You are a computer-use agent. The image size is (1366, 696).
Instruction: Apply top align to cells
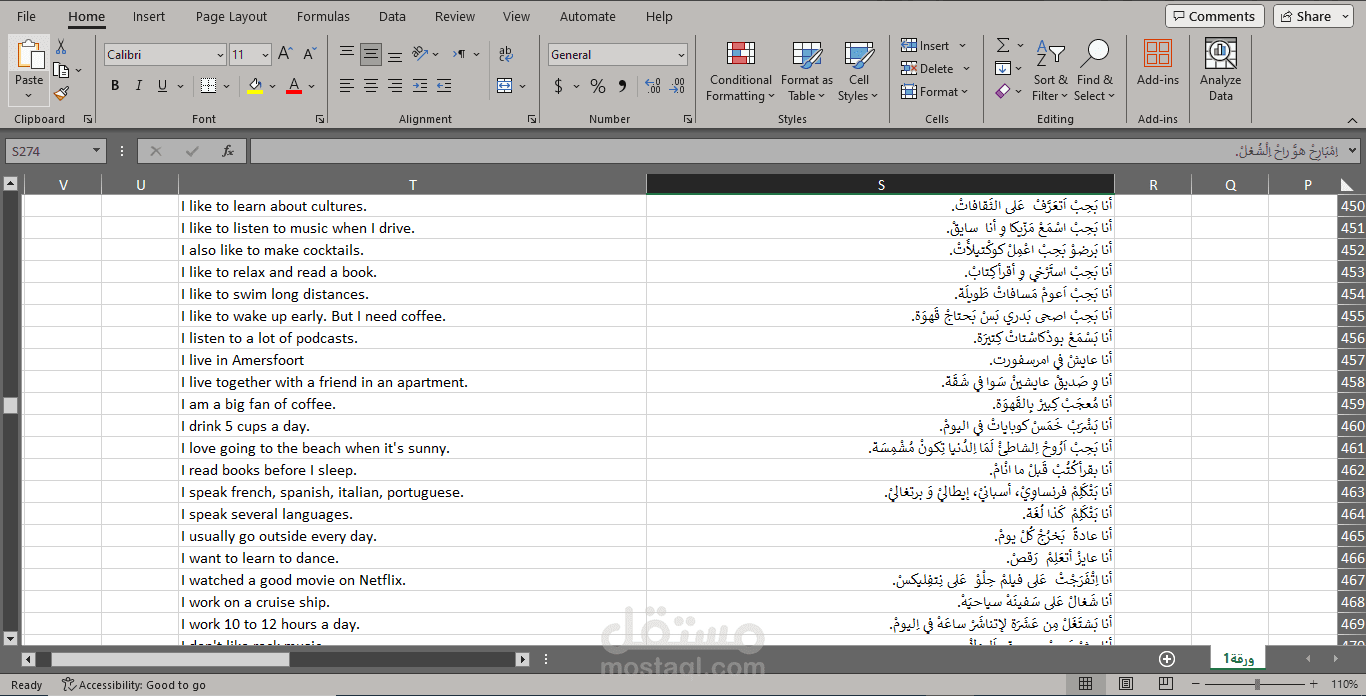pos(347,53)
